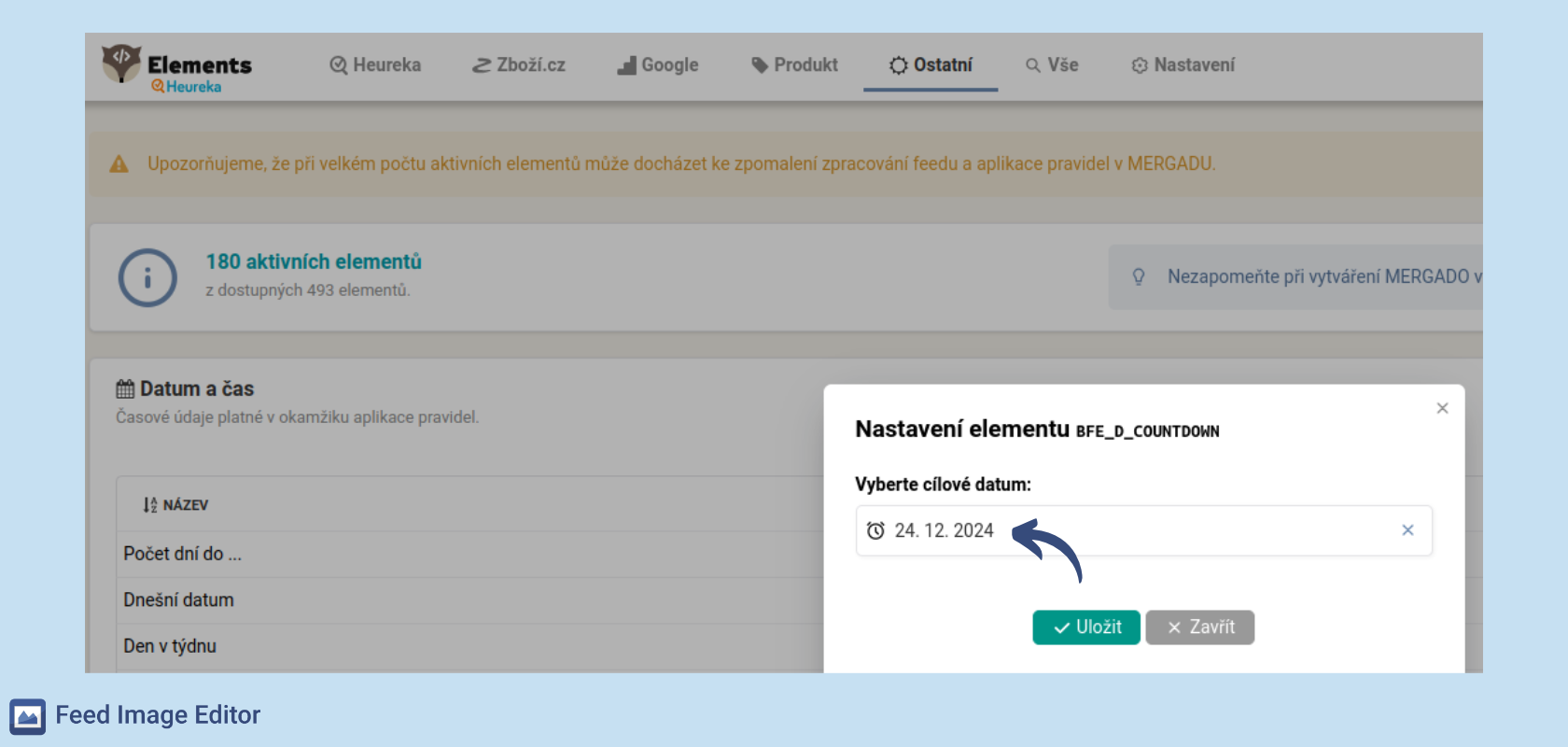Click the Datum a čas section heading
Image resolution: width=1568 pixels, height=747 pixels.
click(x=197, y=388)
